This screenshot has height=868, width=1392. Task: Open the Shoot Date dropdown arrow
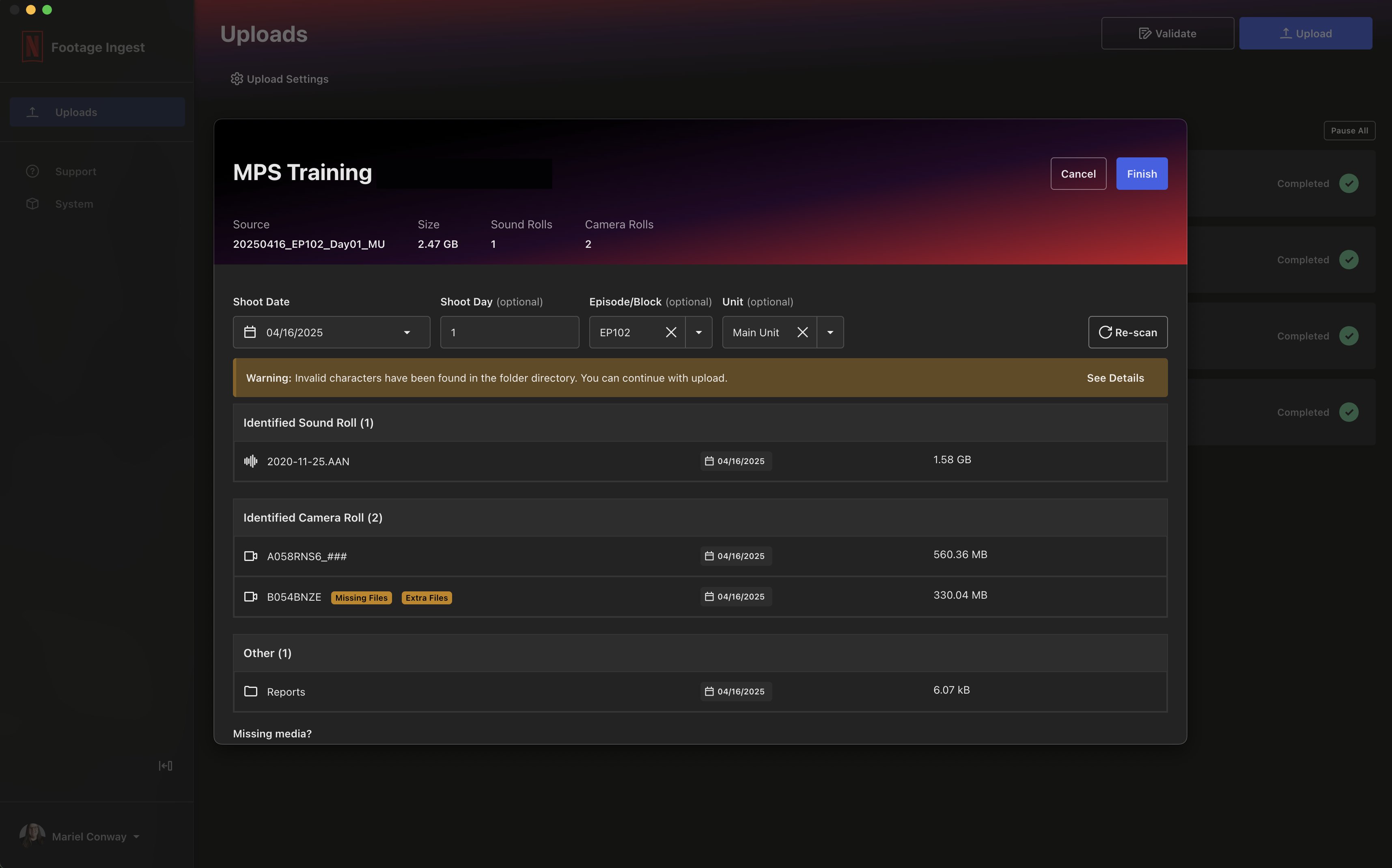[407, 332]
